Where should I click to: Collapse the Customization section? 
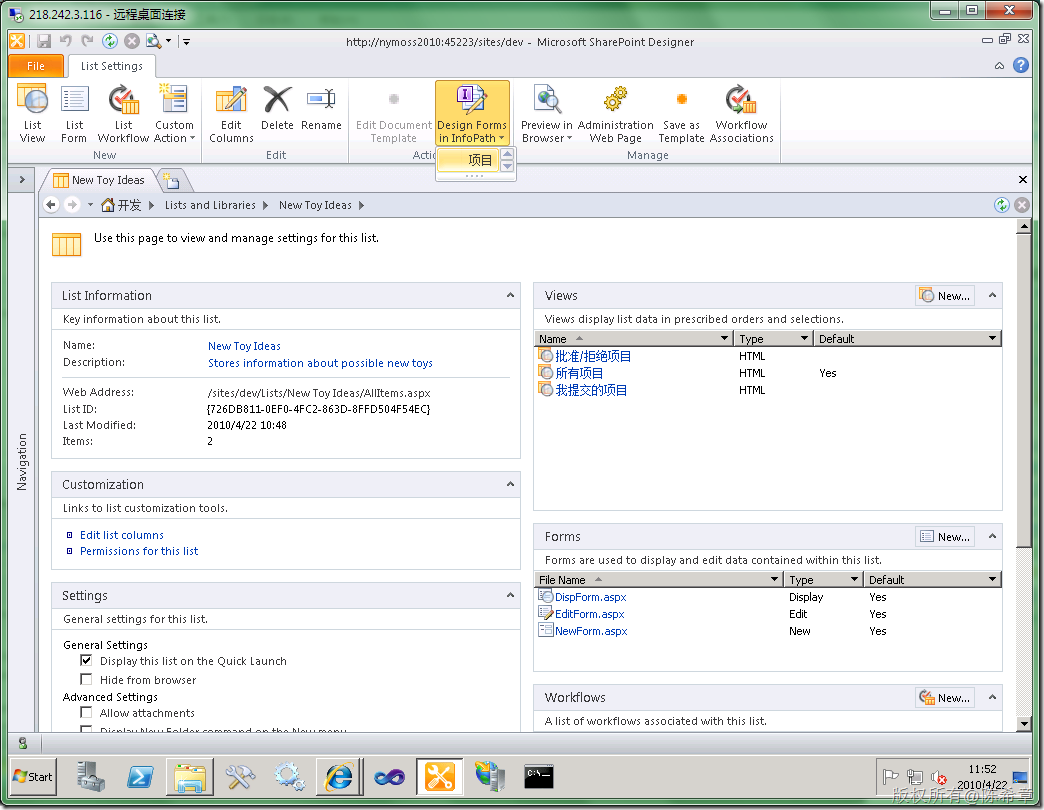[510, 484]
